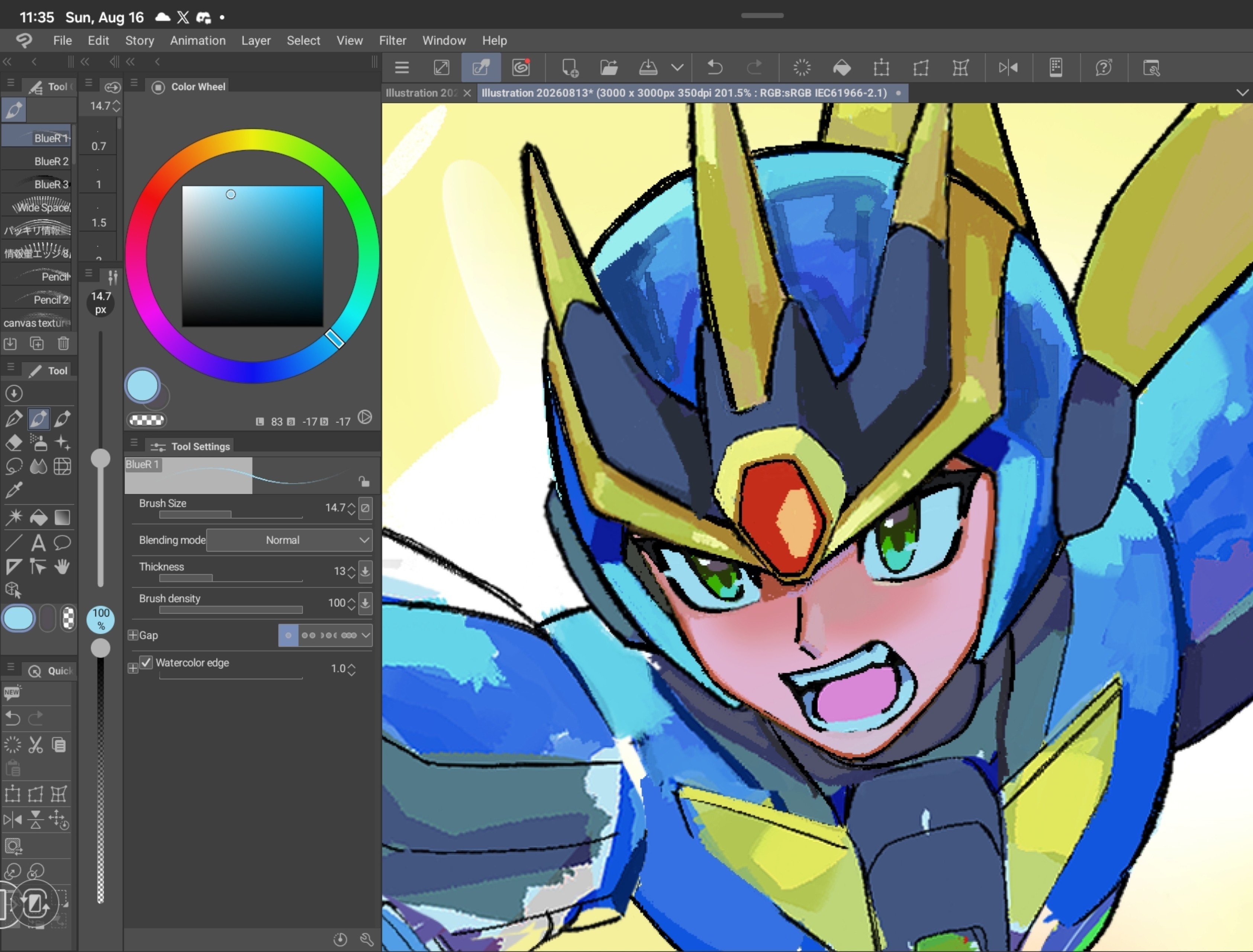Click the Brush density slider bar
This screenshot has width=1253, height=952.
point(231,610)
